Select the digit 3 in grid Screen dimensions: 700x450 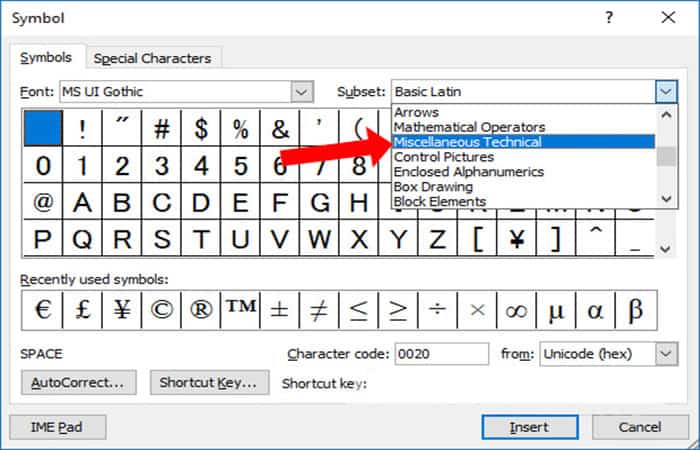(162, 165)
